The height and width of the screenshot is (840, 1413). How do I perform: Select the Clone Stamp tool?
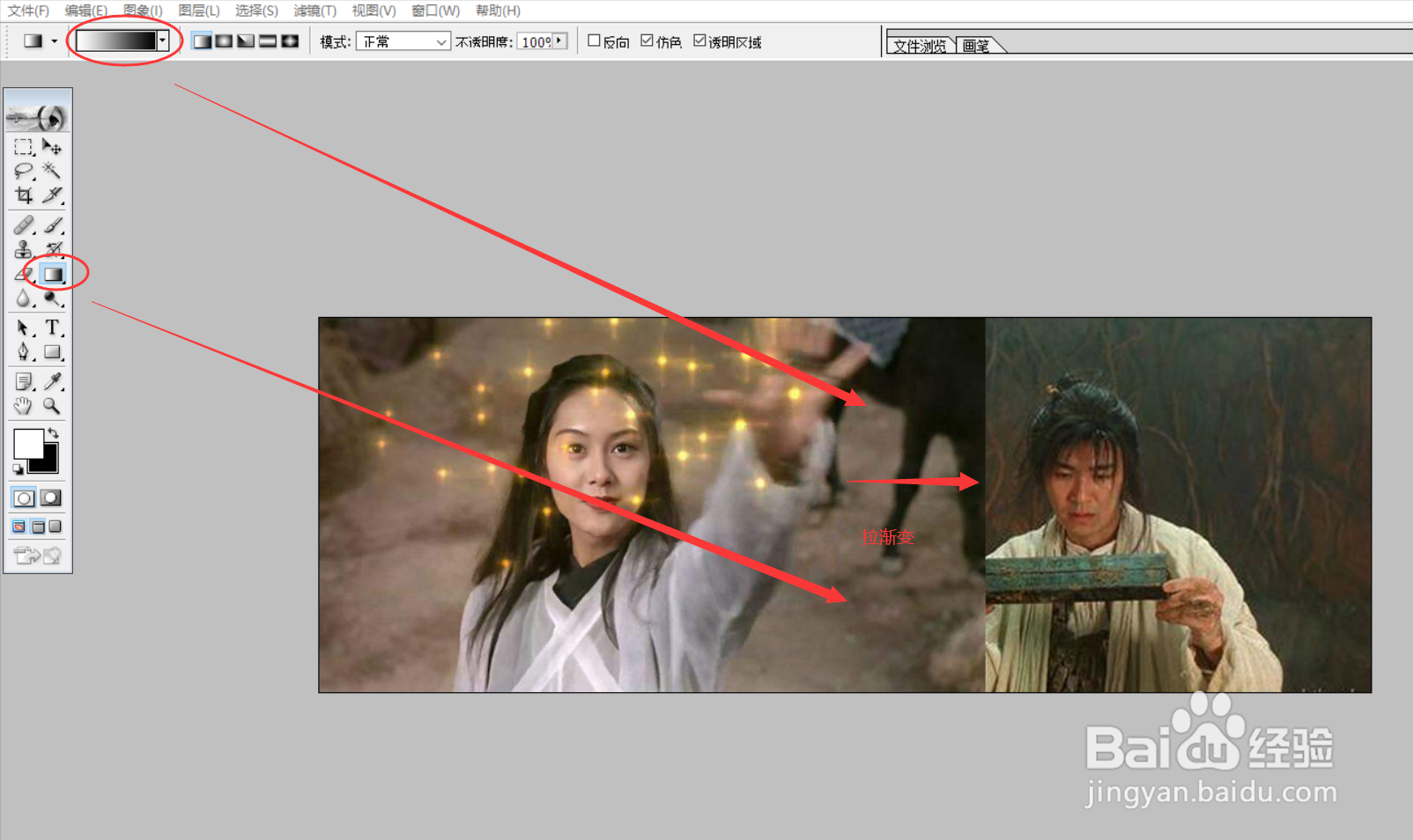tap(24, 250)
